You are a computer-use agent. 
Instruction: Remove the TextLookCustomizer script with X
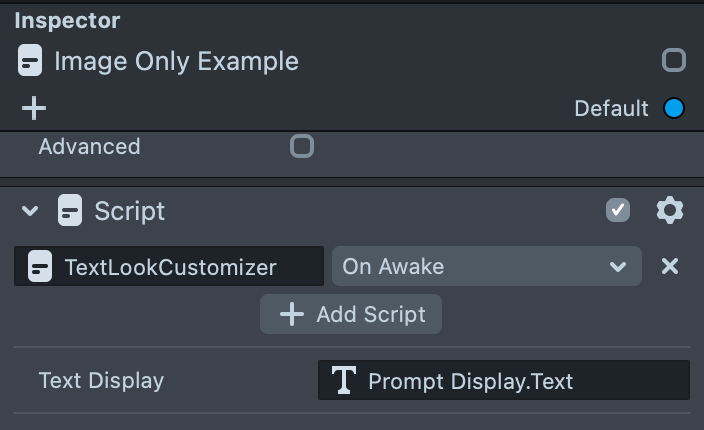[x=670, y=266]
